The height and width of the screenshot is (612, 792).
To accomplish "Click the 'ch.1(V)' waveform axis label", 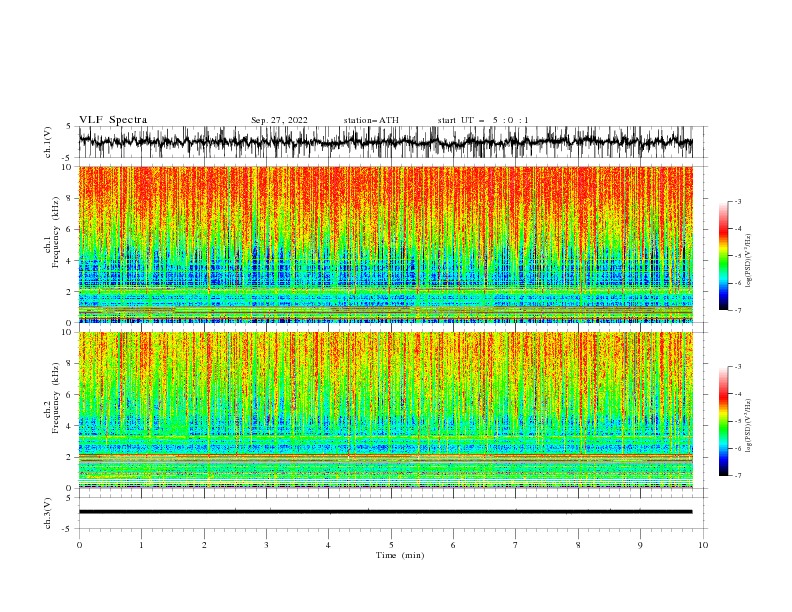I will point(48,142).
